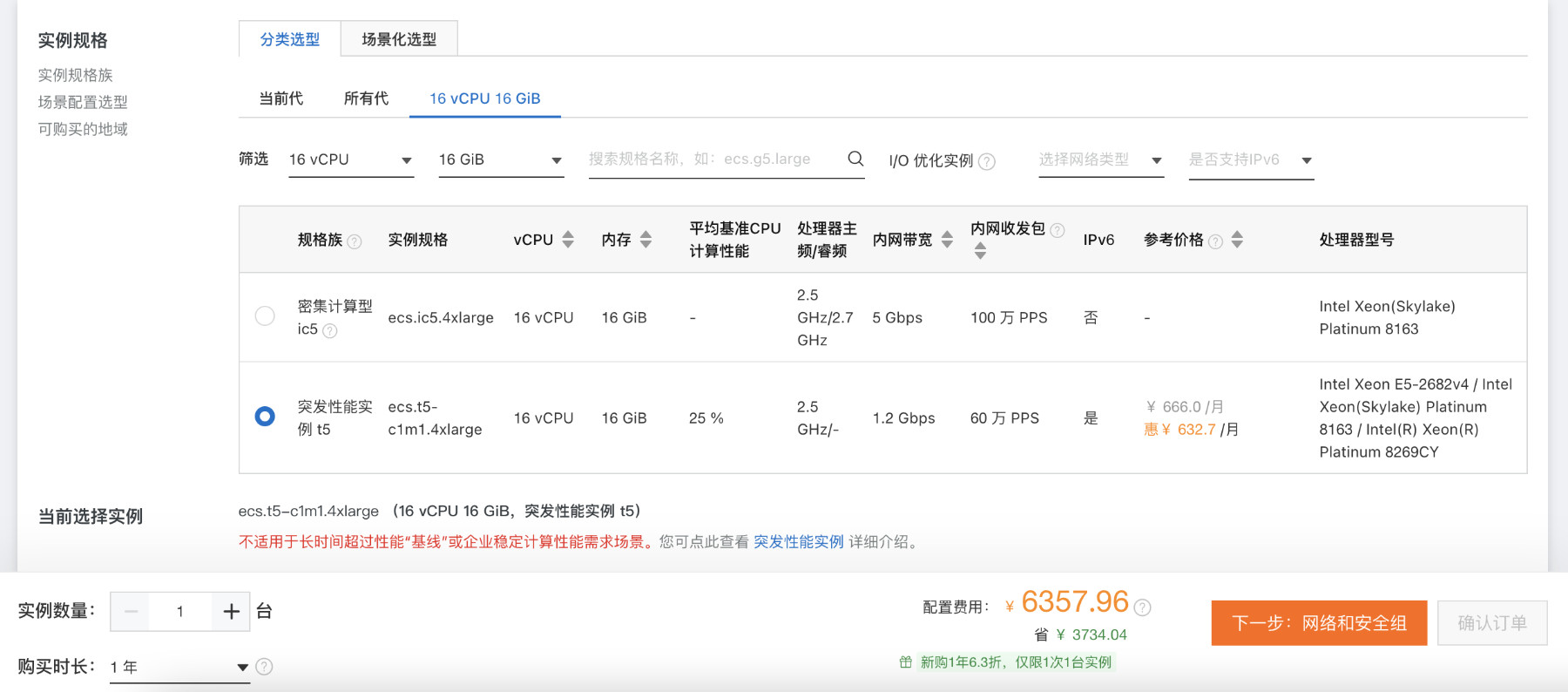
Task: Jump to 场景配置选型 section link
Action: pos(83,102)
